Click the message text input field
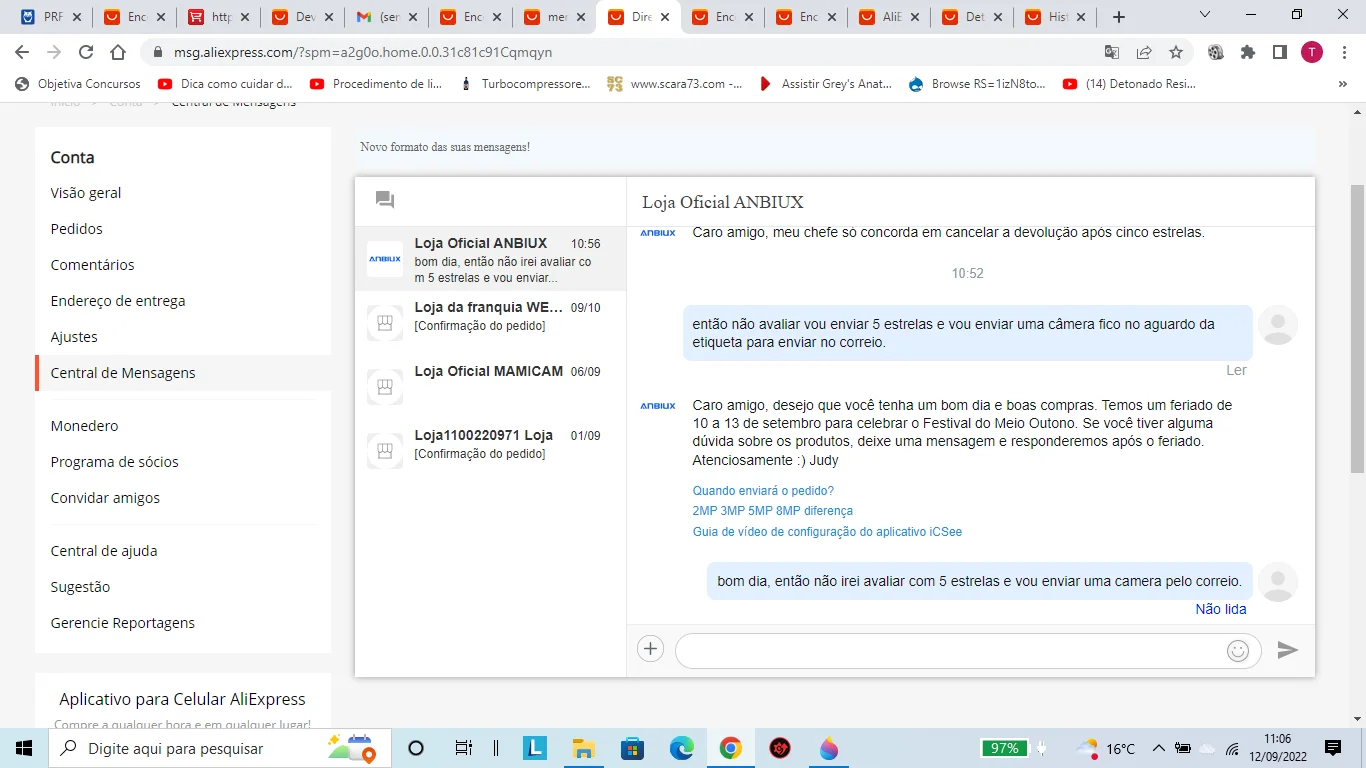1366x768 pixels. pos(968,651)
